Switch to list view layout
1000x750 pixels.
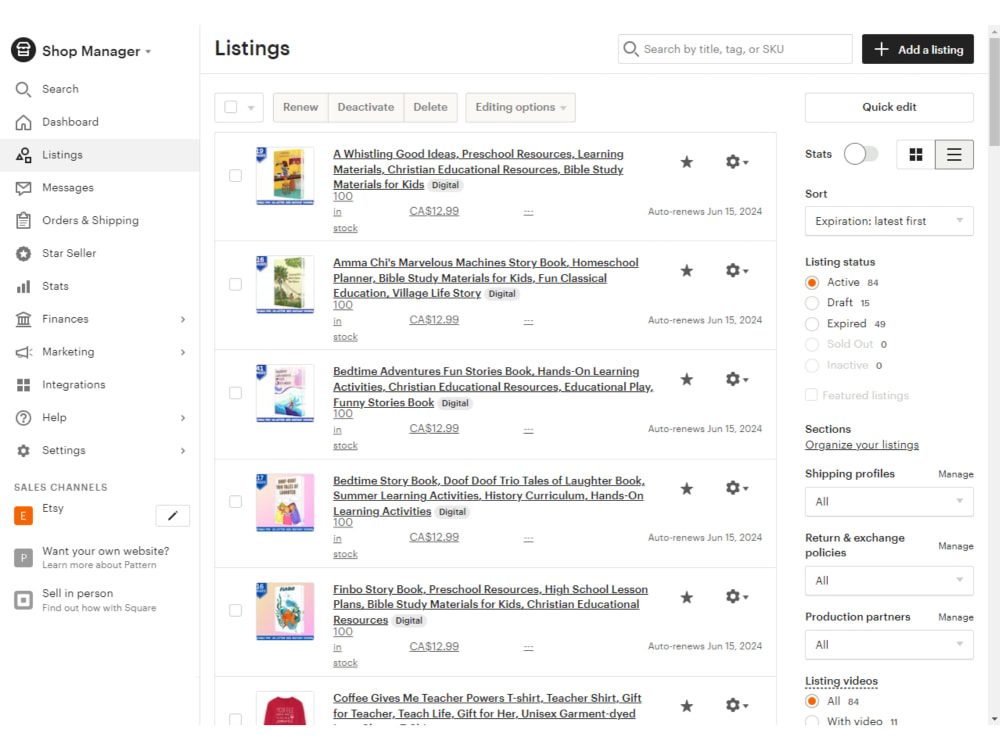(954, 154)
